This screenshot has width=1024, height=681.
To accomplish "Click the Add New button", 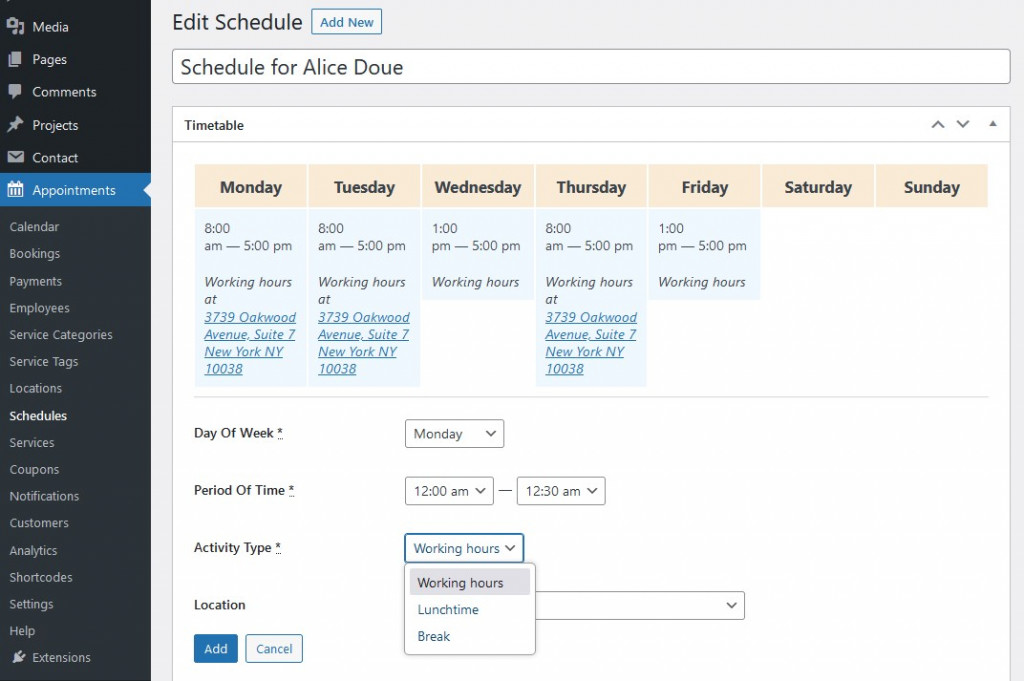I will pyautogui.click(x=346, y=21).
